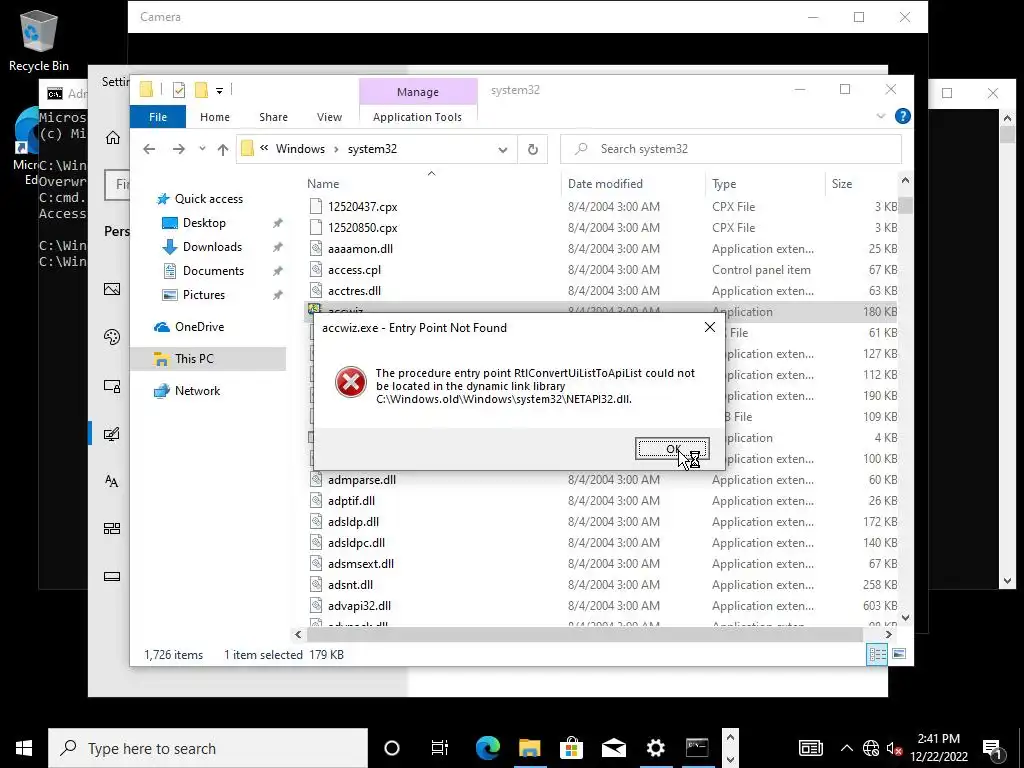1024x768 pixels.
Task: Select the Manage contextual tab
Action: 418,92
